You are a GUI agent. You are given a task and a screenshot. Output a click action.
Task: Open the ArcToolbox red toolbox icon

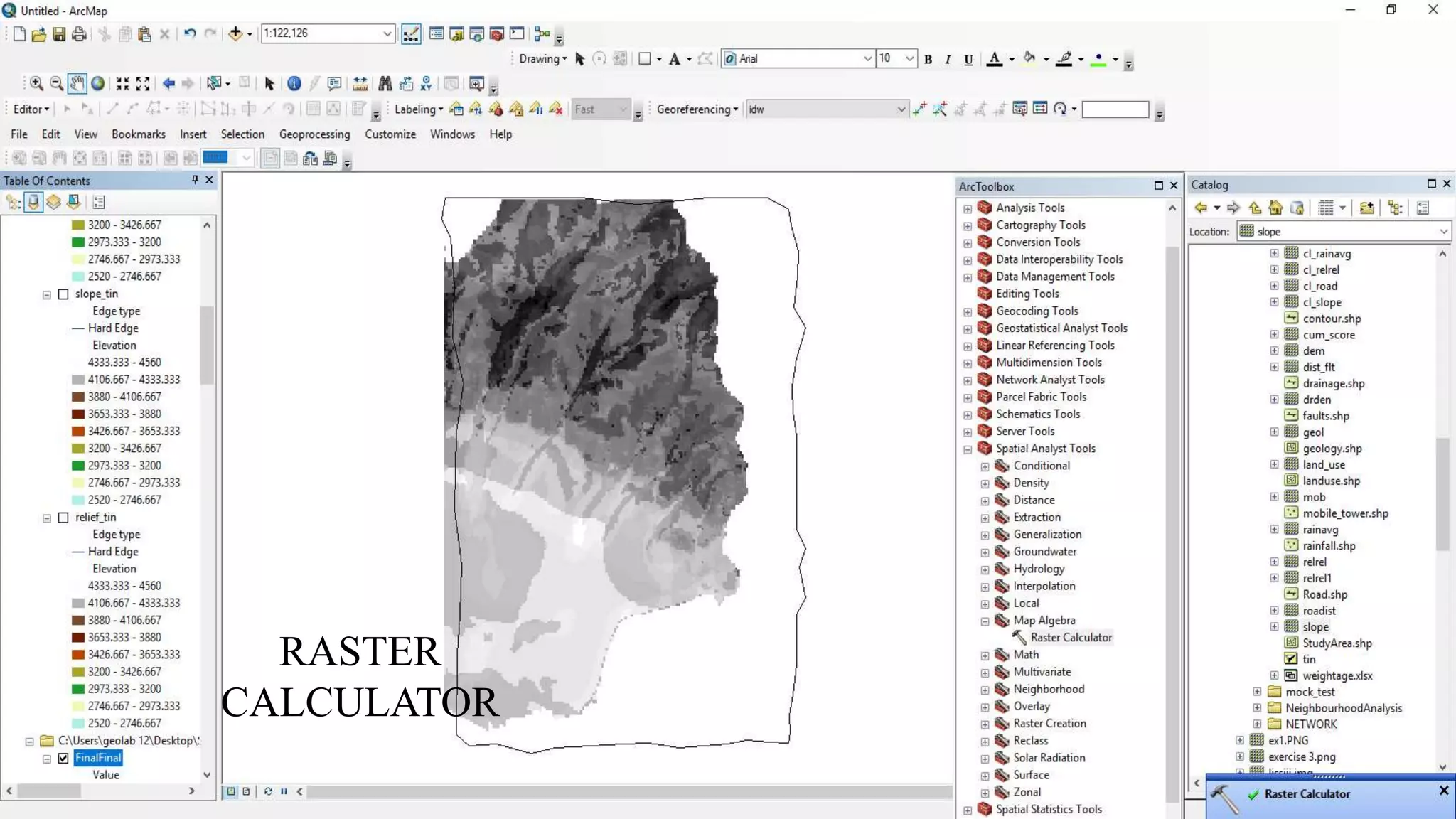coord(497,33)
